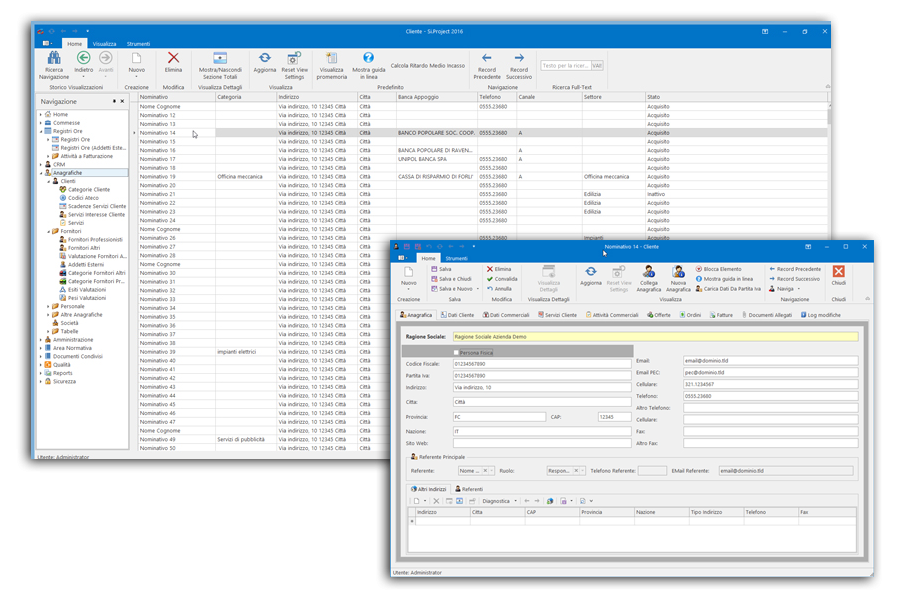Close the Navigazione panel
This screenshot has width=905, height=598.
pos(122,101)
